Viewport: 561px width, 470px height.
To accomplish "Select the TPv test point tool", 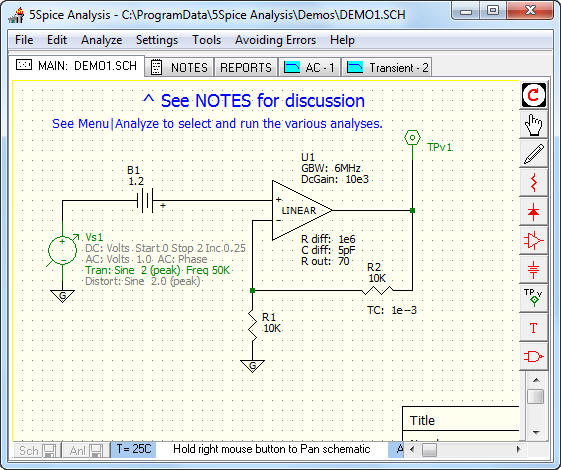I will pos(533,298).
